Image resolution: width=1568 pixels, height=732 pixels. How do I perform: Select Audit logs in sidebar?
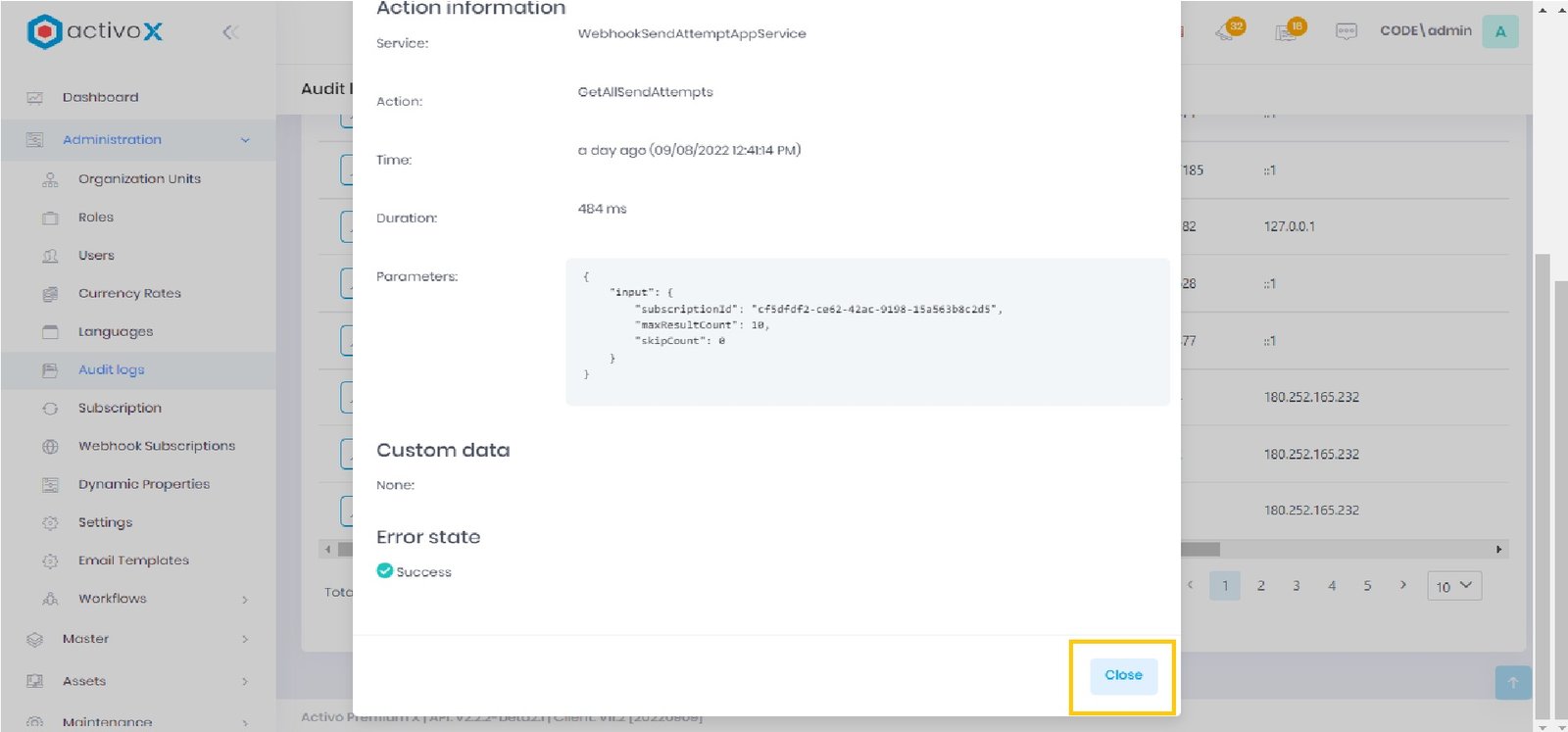pos(112,369)
